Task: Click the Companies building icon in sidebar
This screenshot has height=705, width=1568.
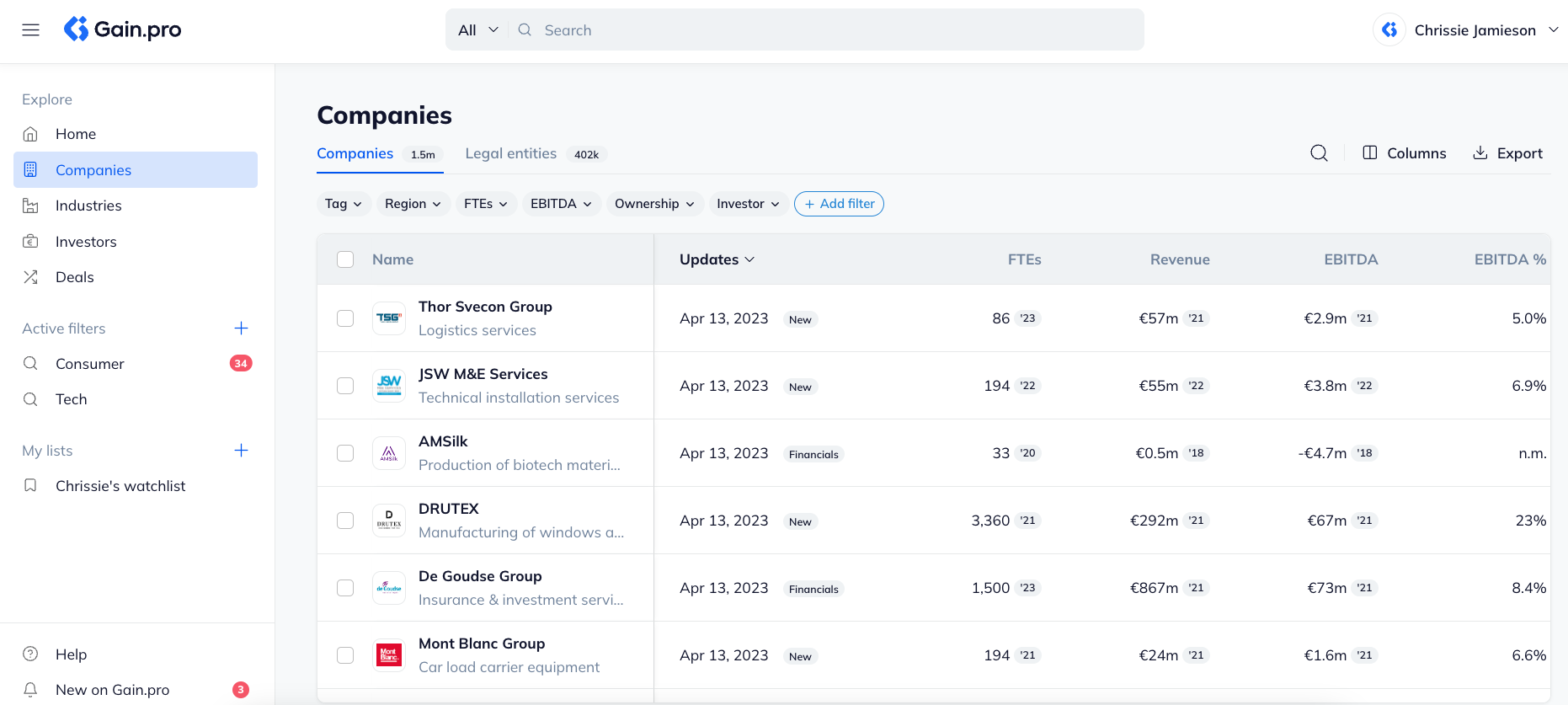Action: click(x=30, y=169)
